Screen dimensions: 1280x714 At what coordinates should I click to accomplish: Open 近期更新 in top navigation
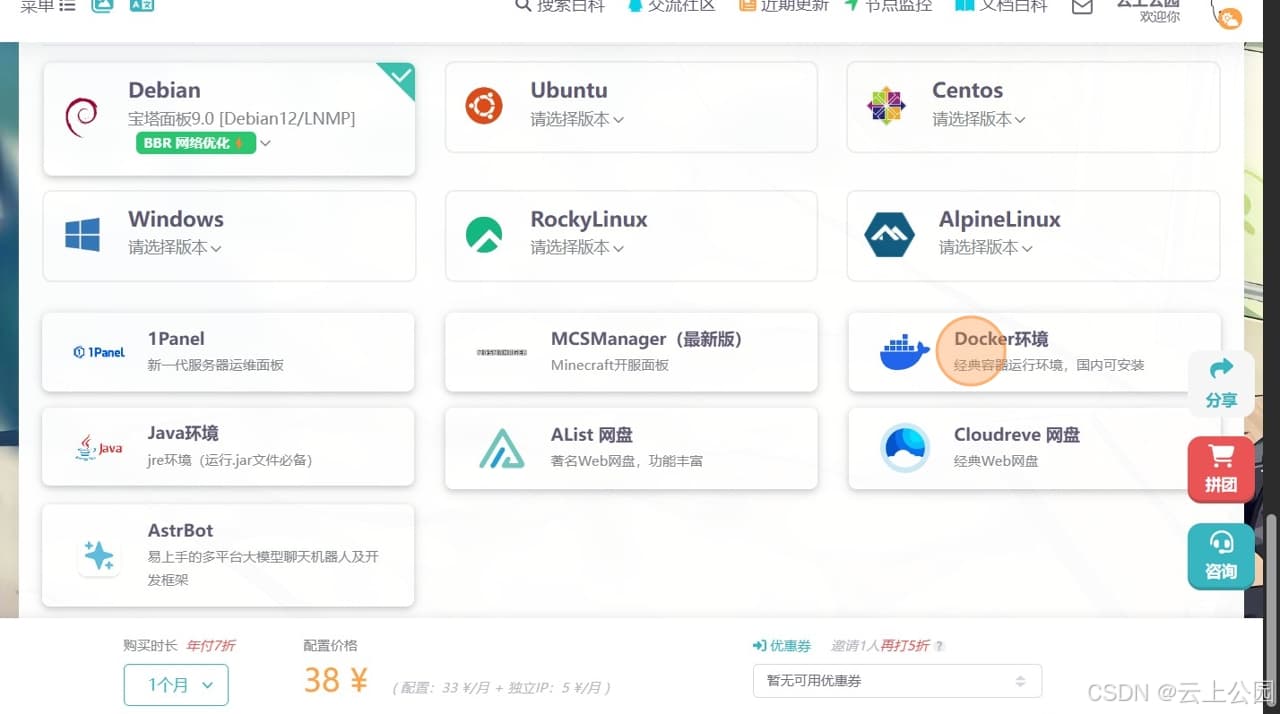784,5
